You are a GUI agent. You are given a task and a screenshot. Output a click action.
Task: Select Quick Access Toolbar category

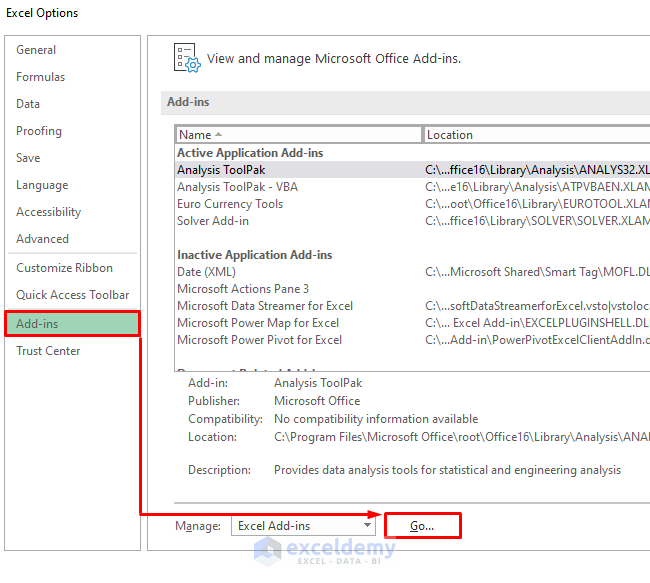73,295
